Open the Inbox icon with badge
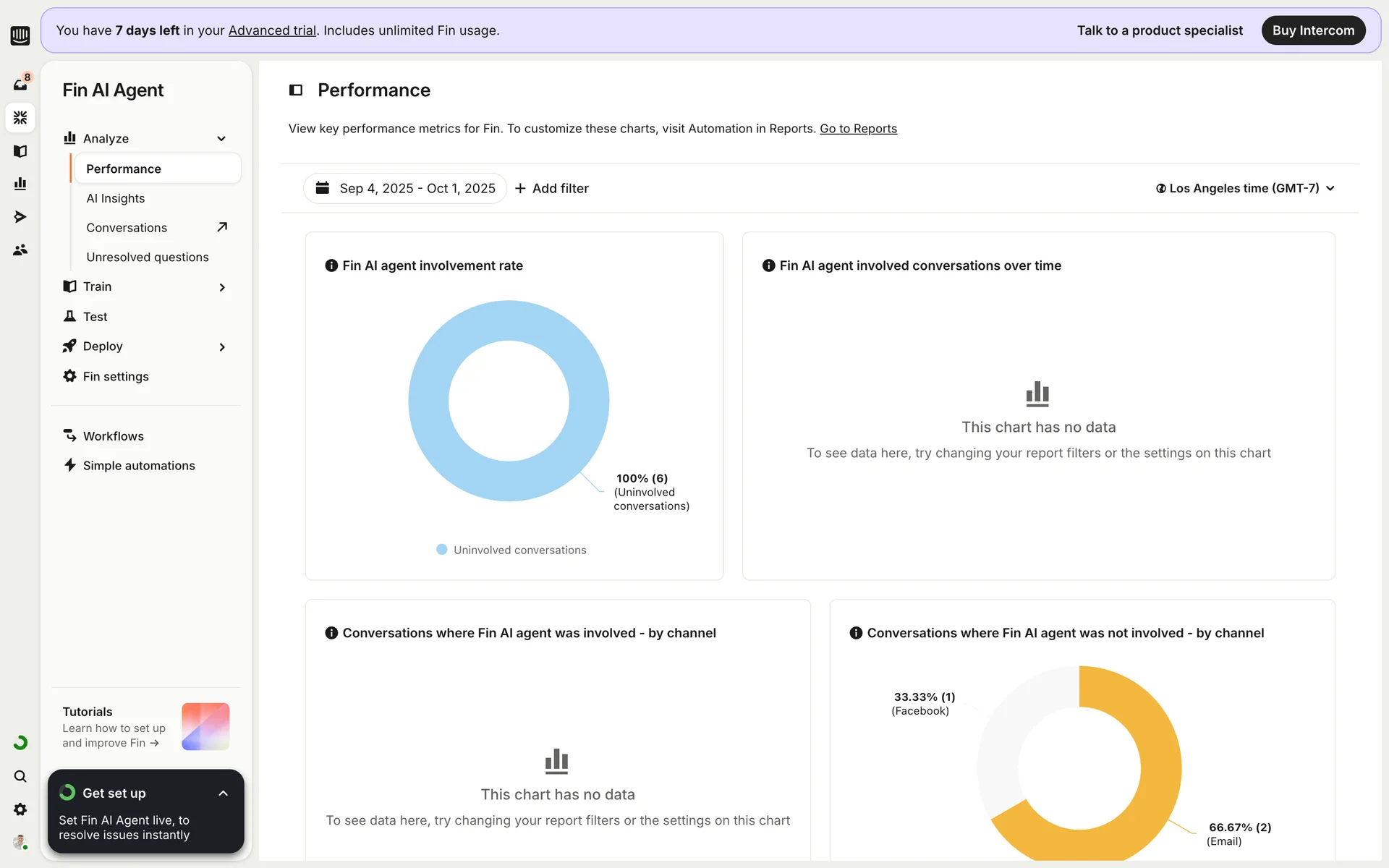Viewport: 1389px width, 868px height. (x=20, y=85)
